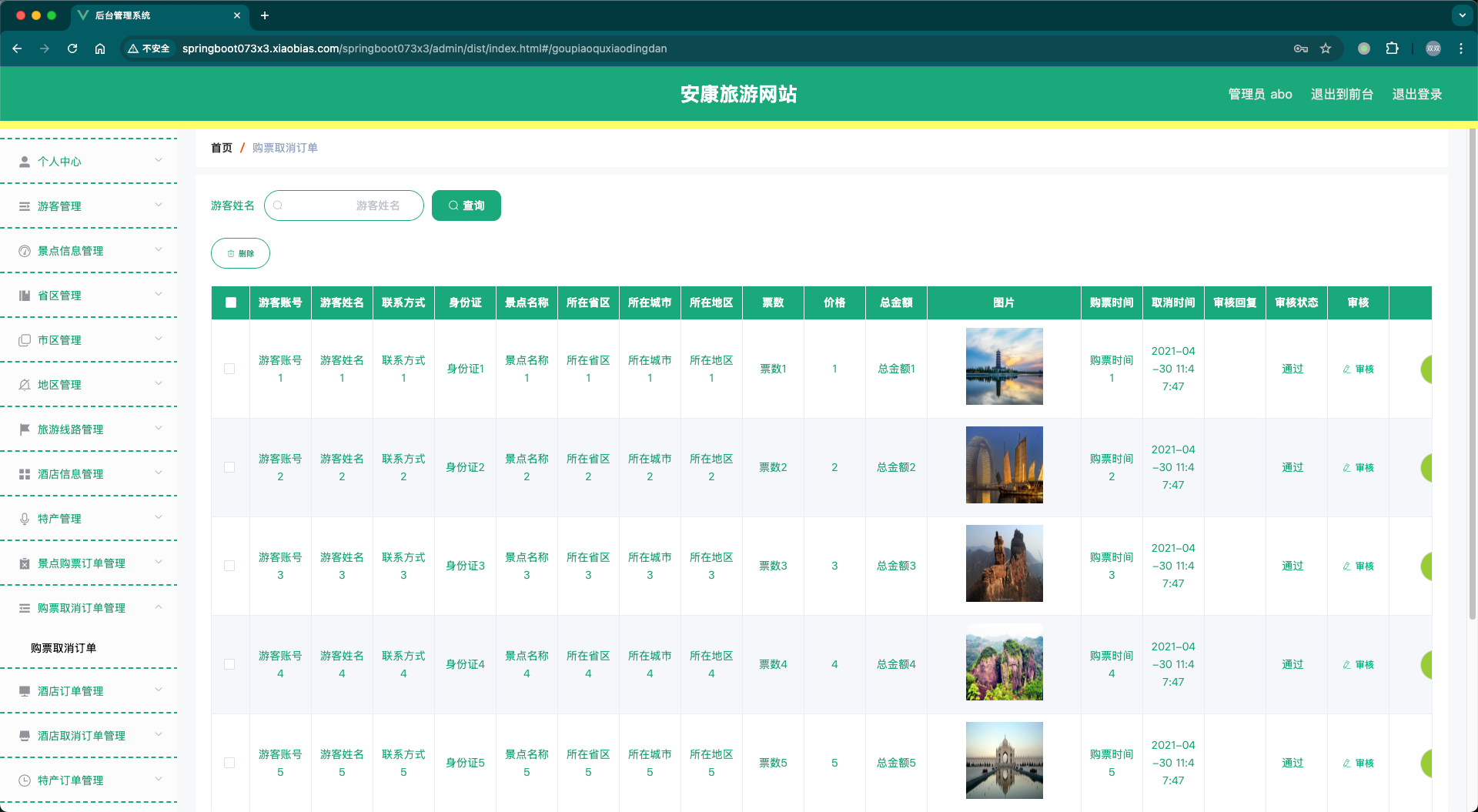Check the row checkbox for 游客账号2

(x=229, y=467)
